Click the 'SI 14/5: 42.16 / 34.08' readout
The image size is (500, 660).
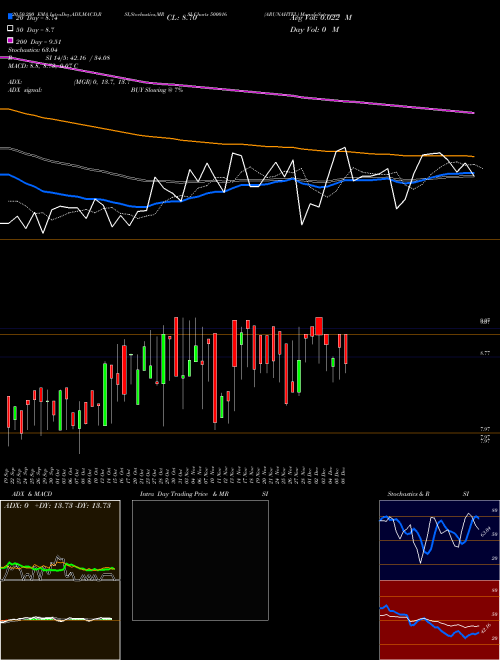78,58
